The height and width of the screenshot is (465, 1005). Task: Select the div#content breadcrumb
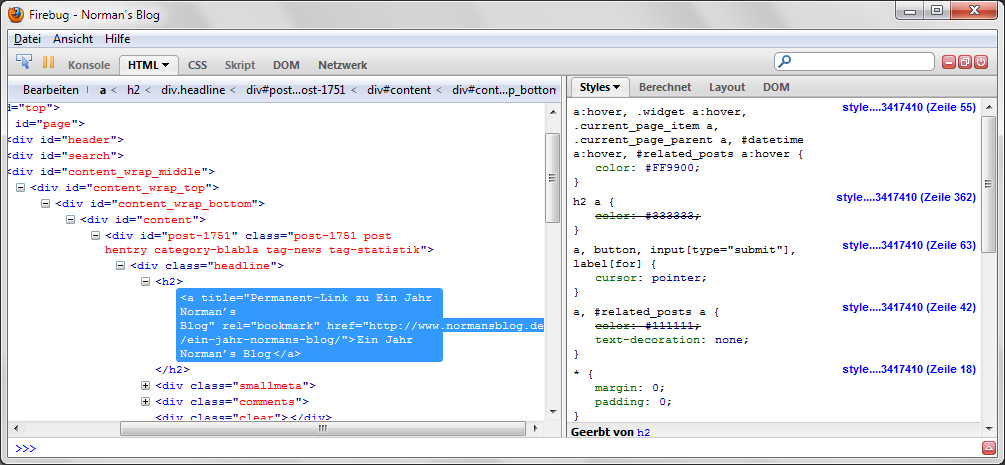(x=399, y=90)
